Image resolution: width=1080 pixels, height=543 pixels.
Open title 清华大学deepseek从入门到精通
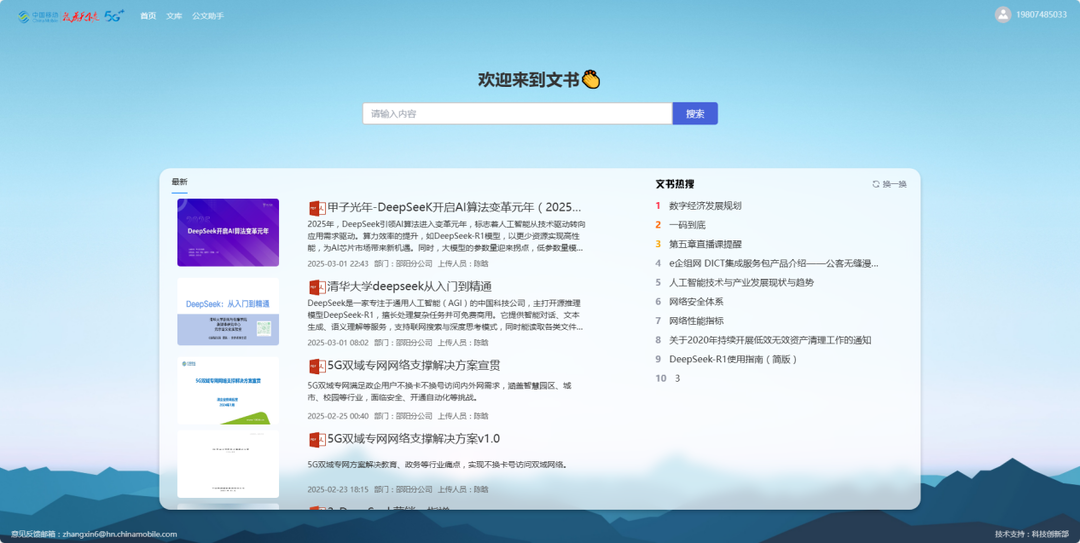click(x=409, y=287)
